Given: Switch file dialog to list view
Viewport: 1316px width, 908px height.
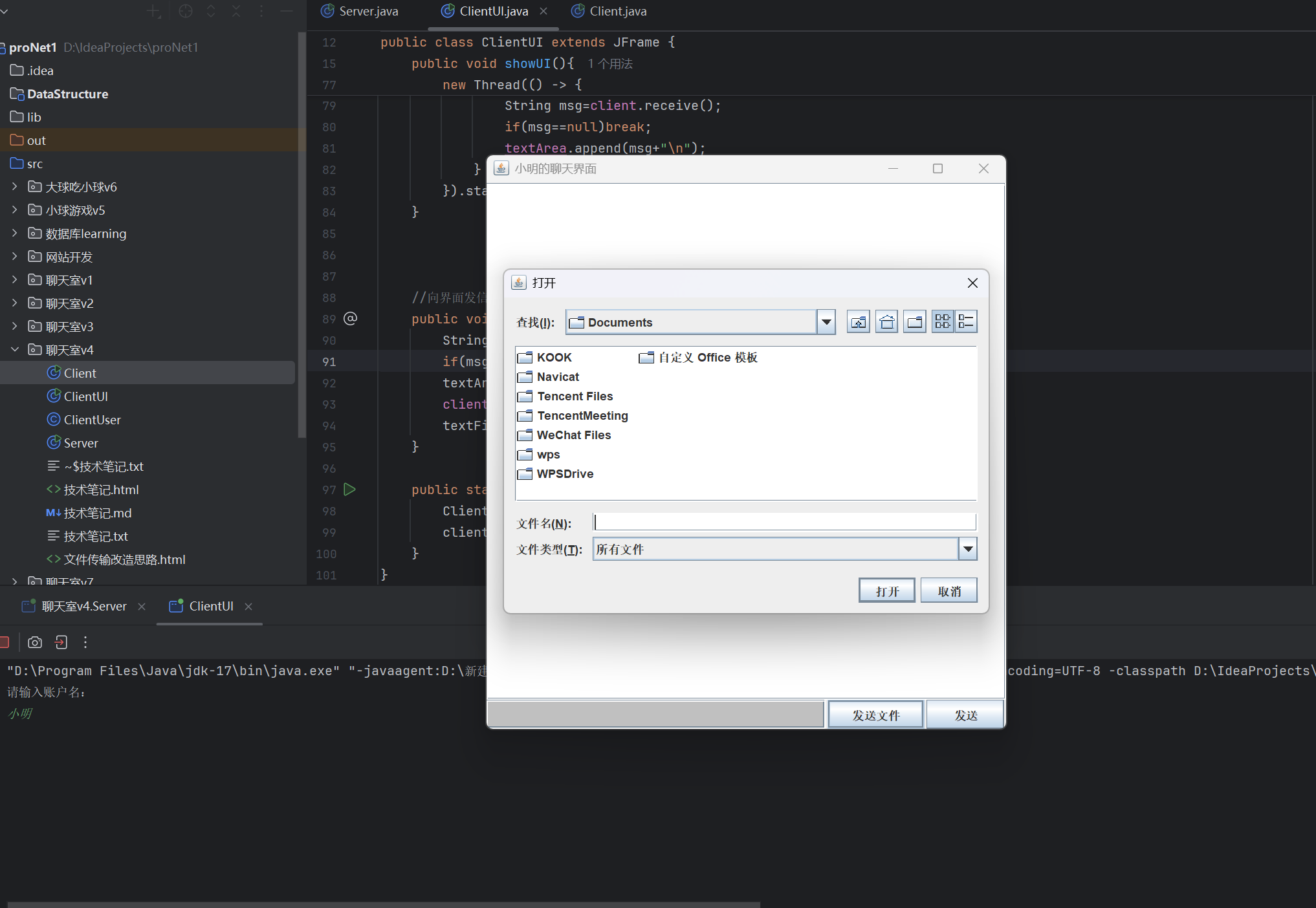Looking at the screenshot, I should click(943, 321).
